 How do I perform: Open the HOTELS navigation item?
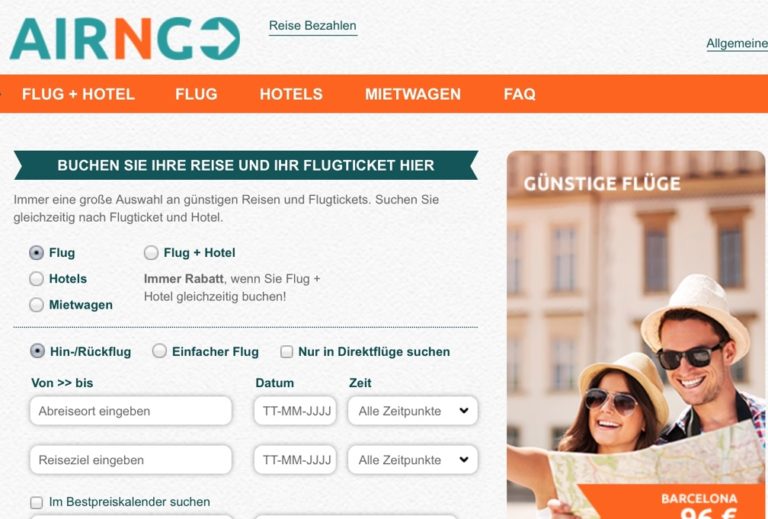point(291,94)
